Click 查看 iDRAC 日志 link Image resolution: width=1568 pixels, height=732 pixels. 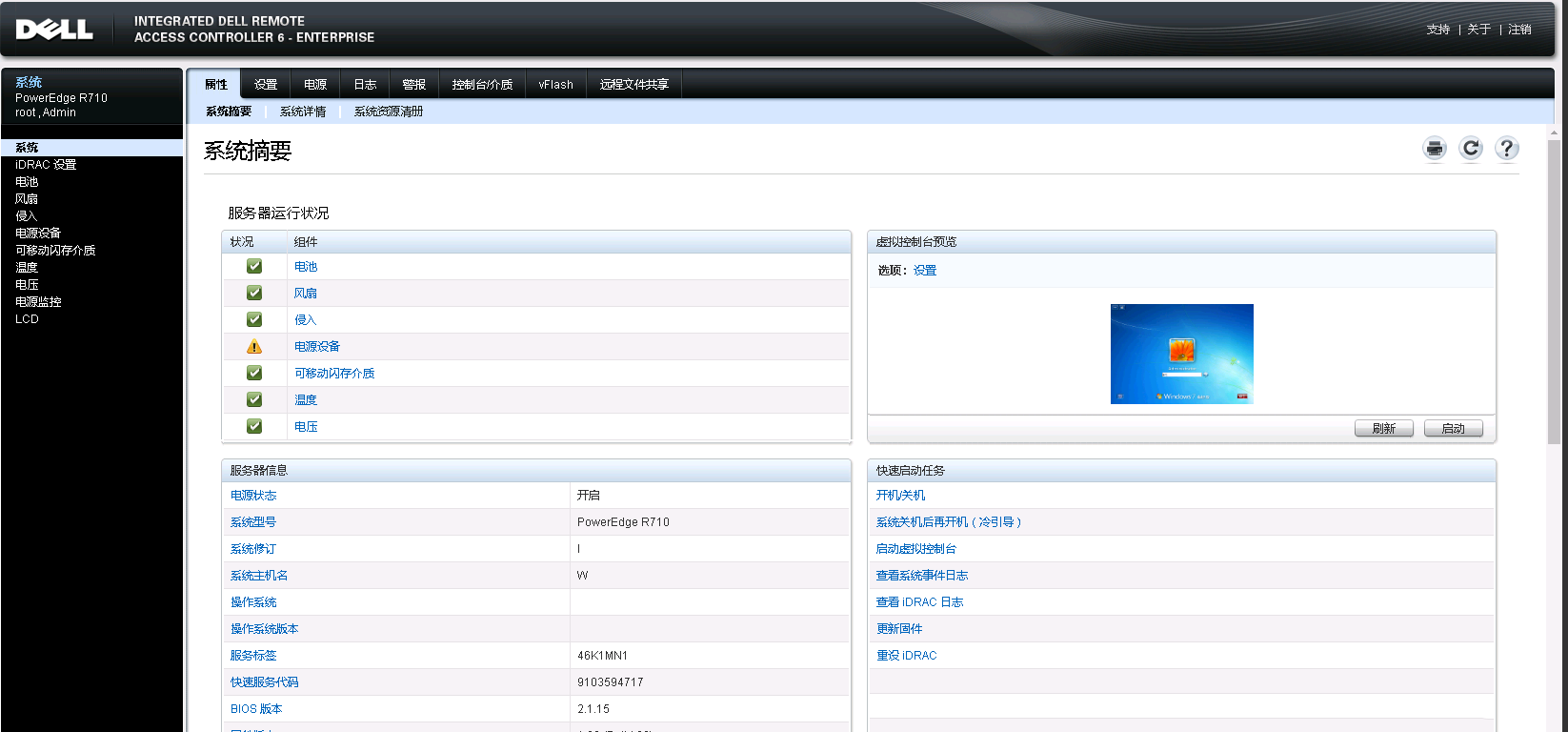920,602
